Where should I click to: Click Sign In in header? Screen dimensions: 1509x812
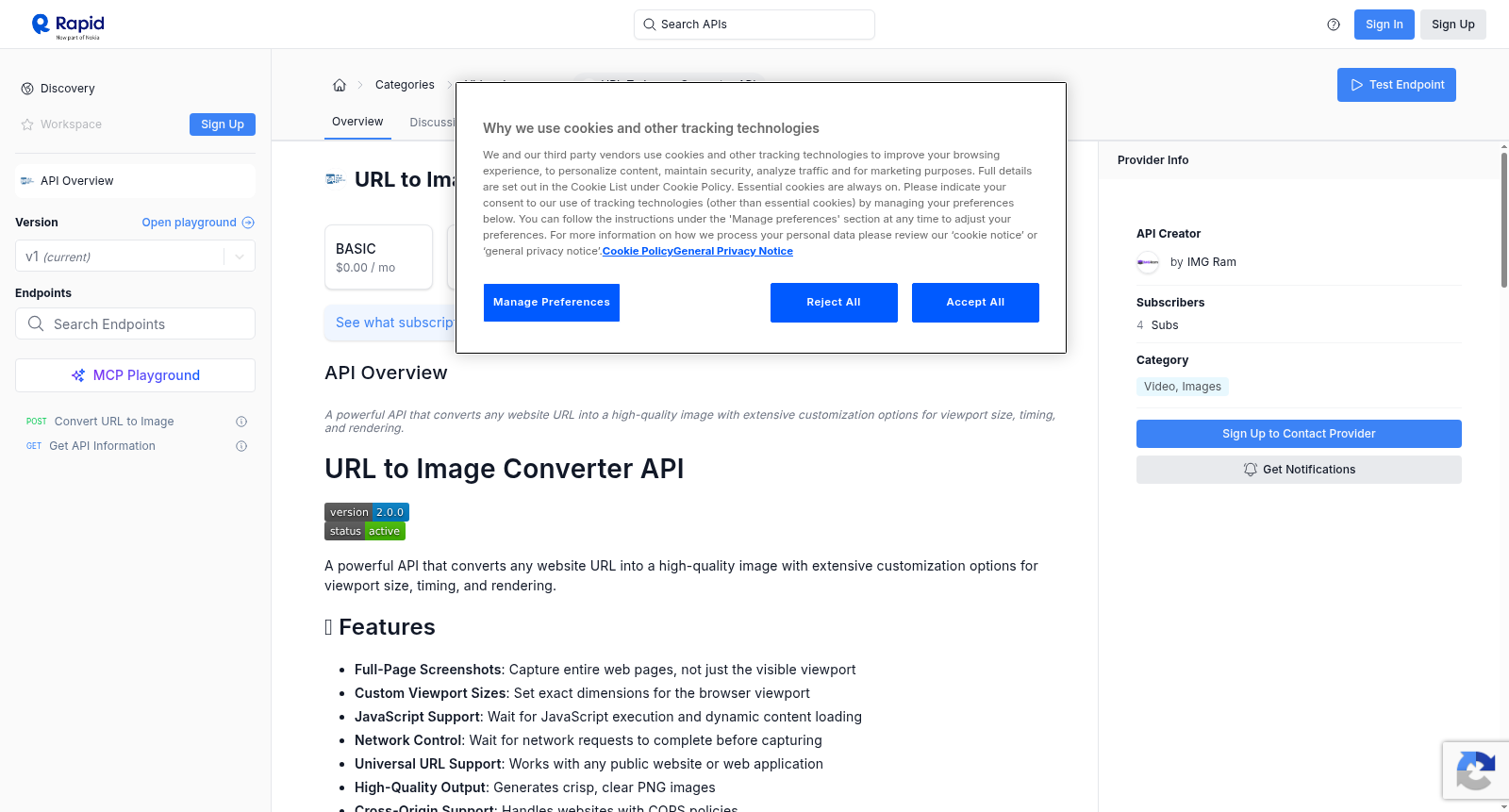click(1385, 25)
